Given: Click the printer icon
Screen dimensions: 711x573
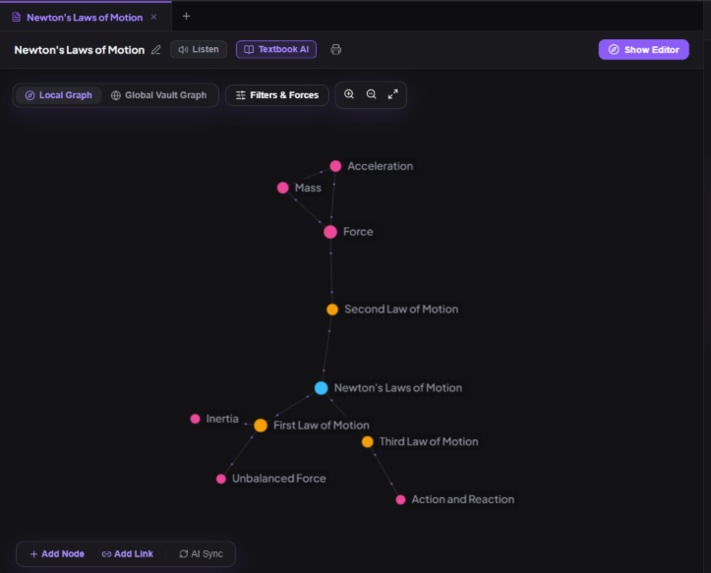Looking at the screenshot, I should coord(336,49).
